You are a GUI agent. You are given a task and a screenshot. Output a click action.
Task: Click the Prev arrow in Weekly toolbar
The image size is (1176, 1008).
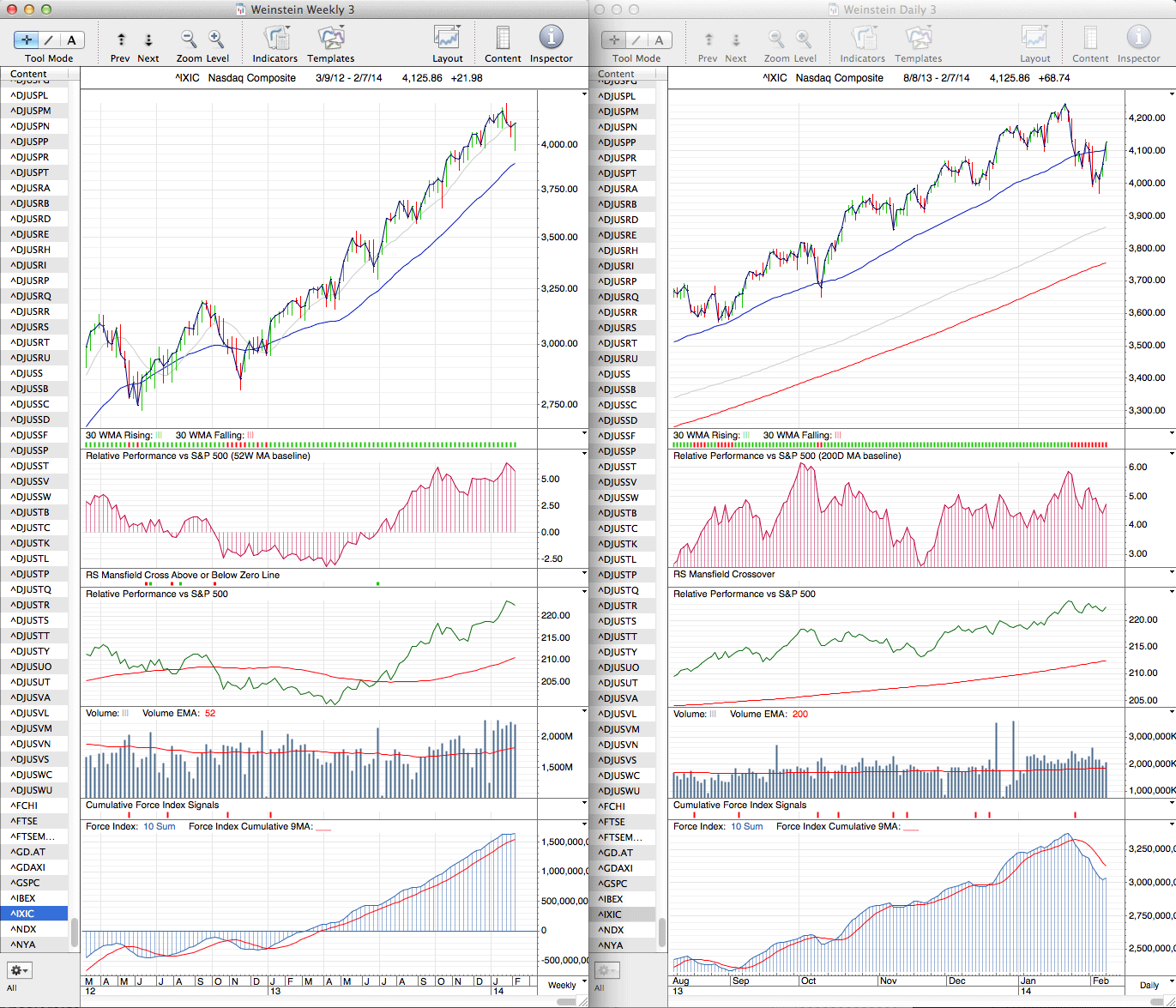121,39
